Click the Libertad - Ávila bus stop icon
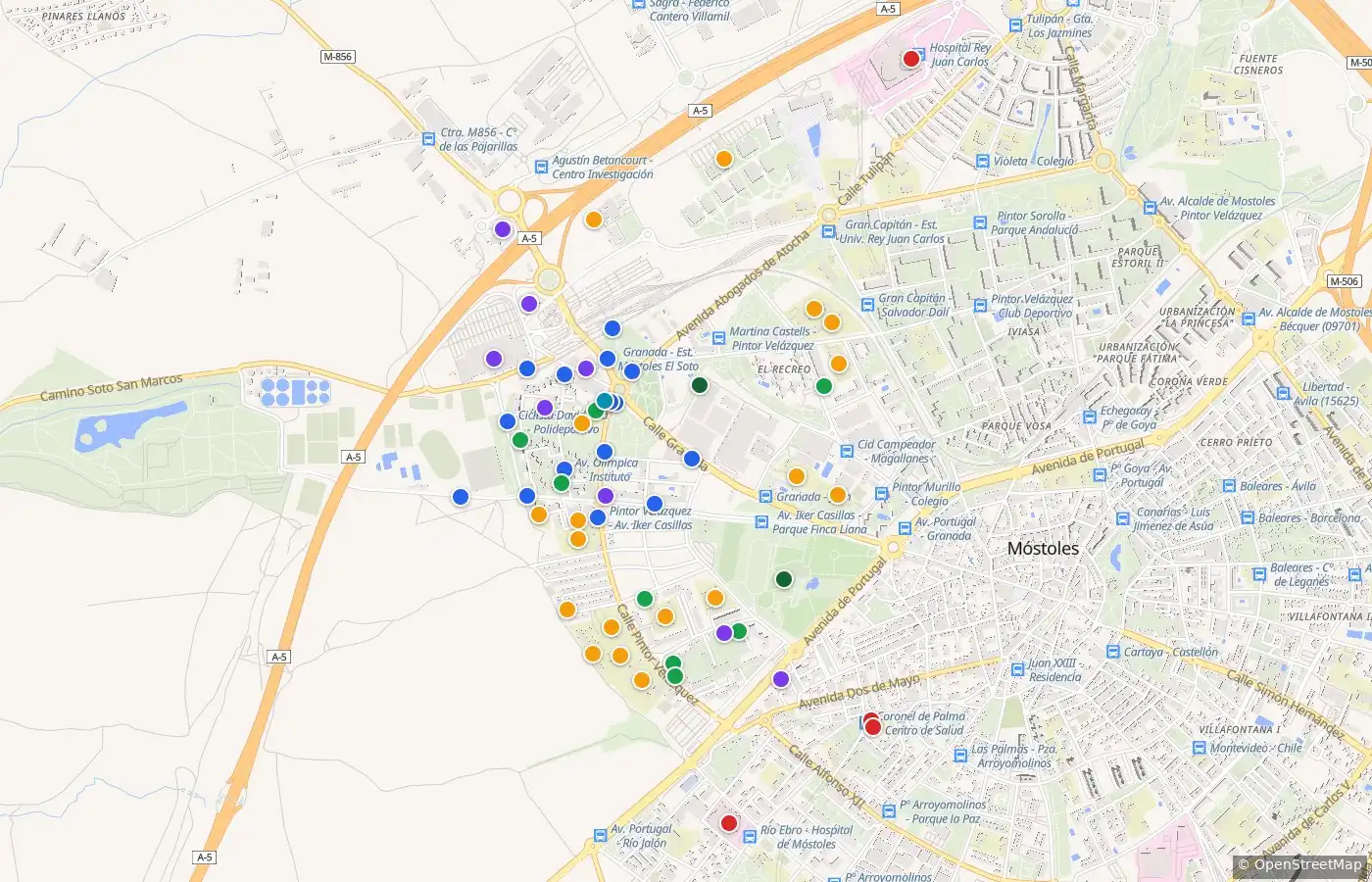 [1284, 393]
